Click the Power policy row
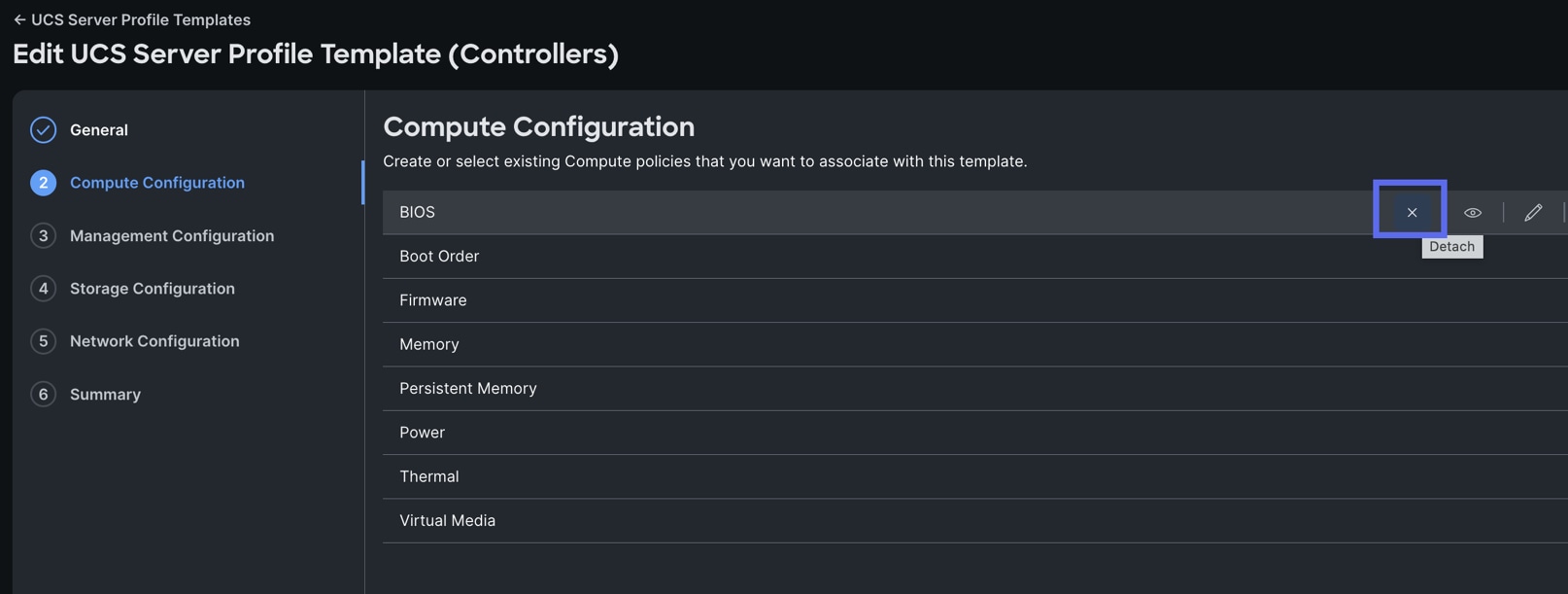 pyautogui.click(x=680, y=432)
